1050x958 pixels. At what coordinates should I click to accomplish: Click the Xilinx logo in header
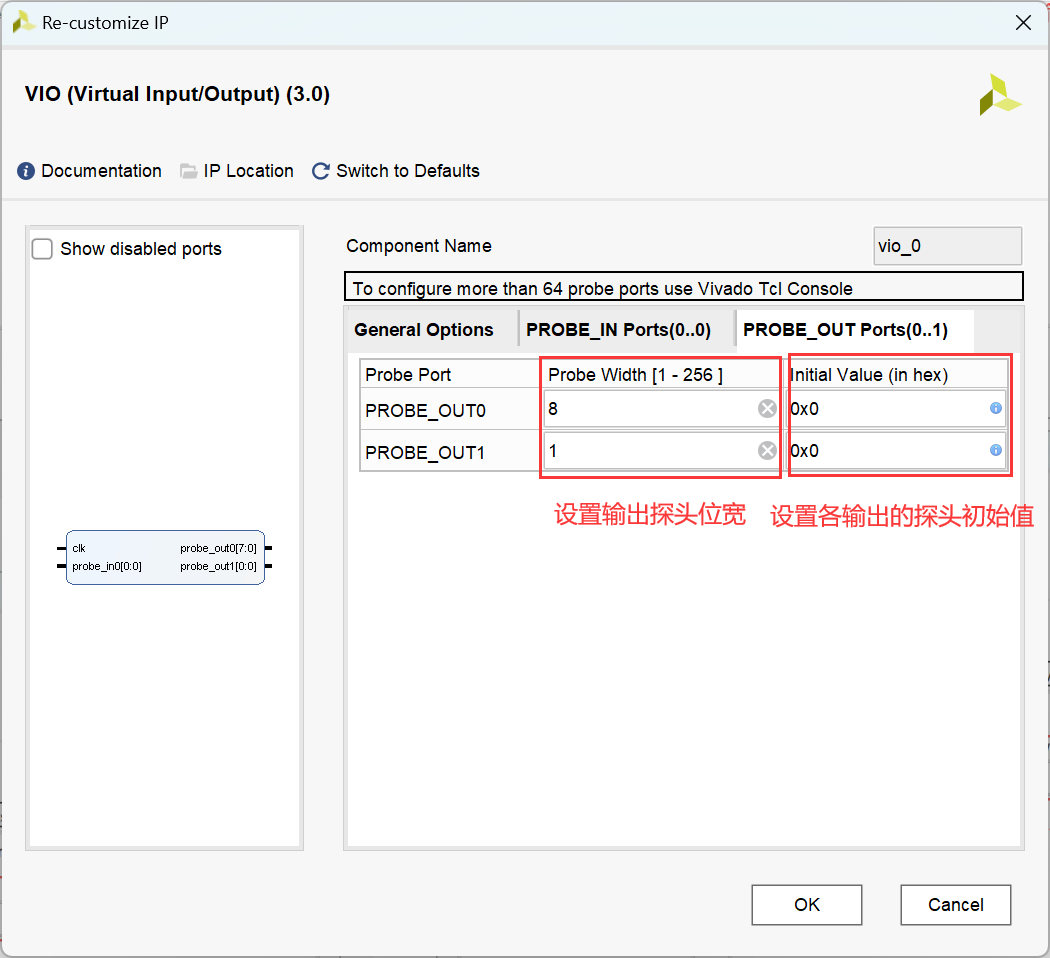[1000, 95]
